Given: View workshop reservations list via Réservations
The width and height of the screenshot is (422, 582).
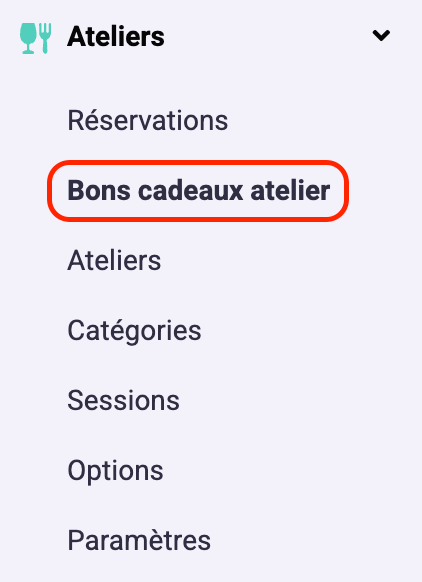Looking at the screenshot, I should click(x=148, y=120).
